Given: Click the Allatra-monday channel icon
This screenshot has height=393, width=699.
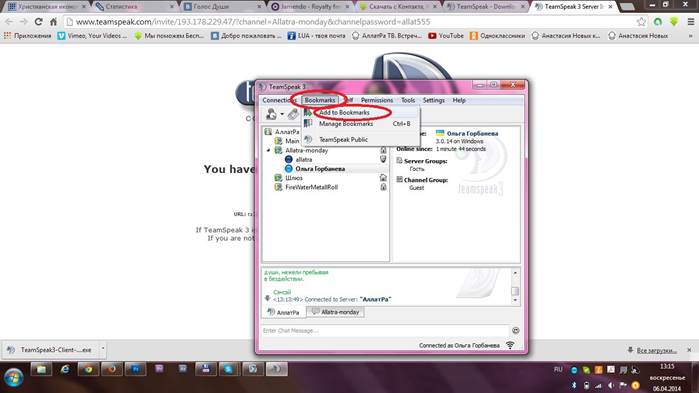Looking at the screenshot, I should 278,150.
